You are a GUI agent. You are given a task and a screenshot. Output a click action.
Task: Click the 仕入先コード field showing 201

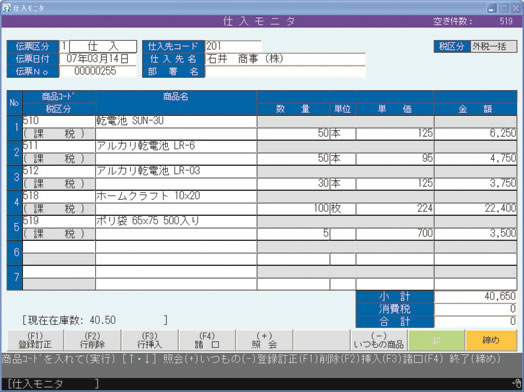click(233, 46)
